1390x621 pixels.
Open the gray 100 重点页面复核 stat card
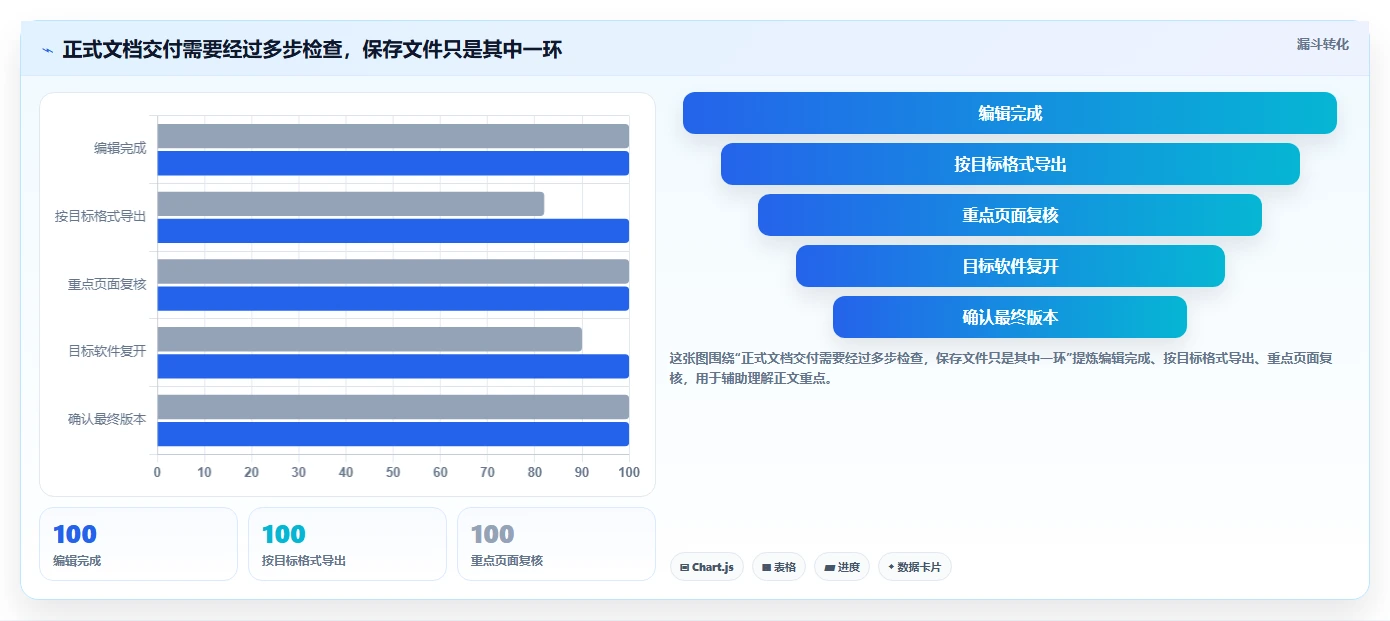pyautogui.click(x=556, y=544)
